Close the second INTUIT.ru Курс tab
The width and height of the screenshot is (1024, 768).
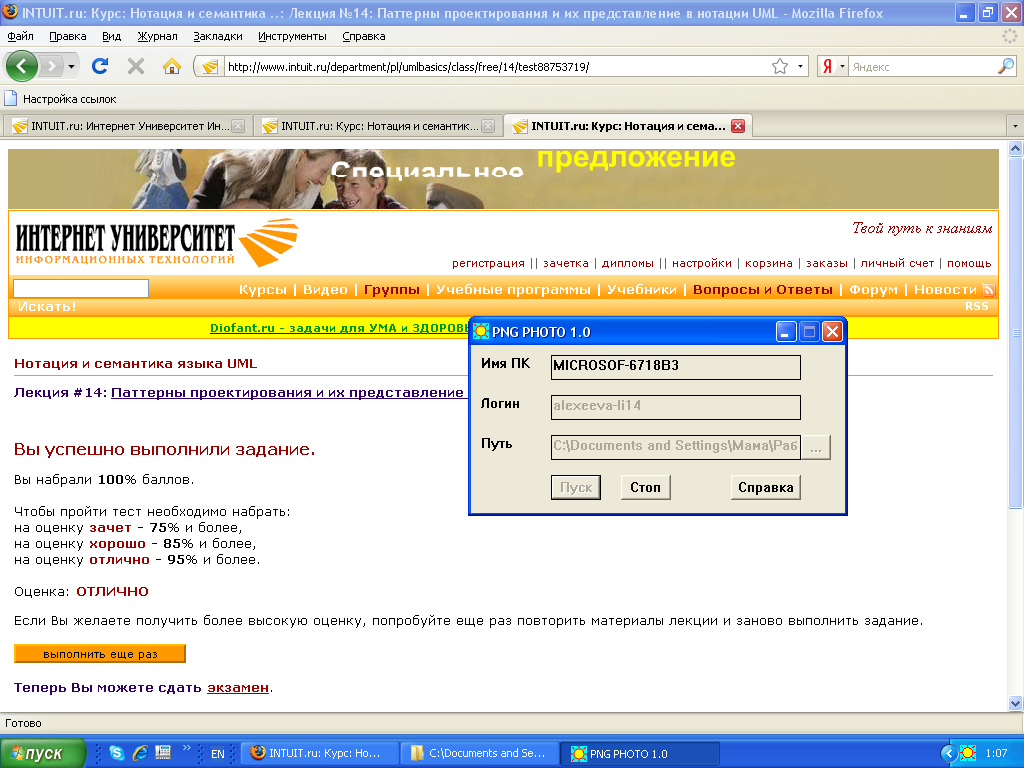point(488,126)
